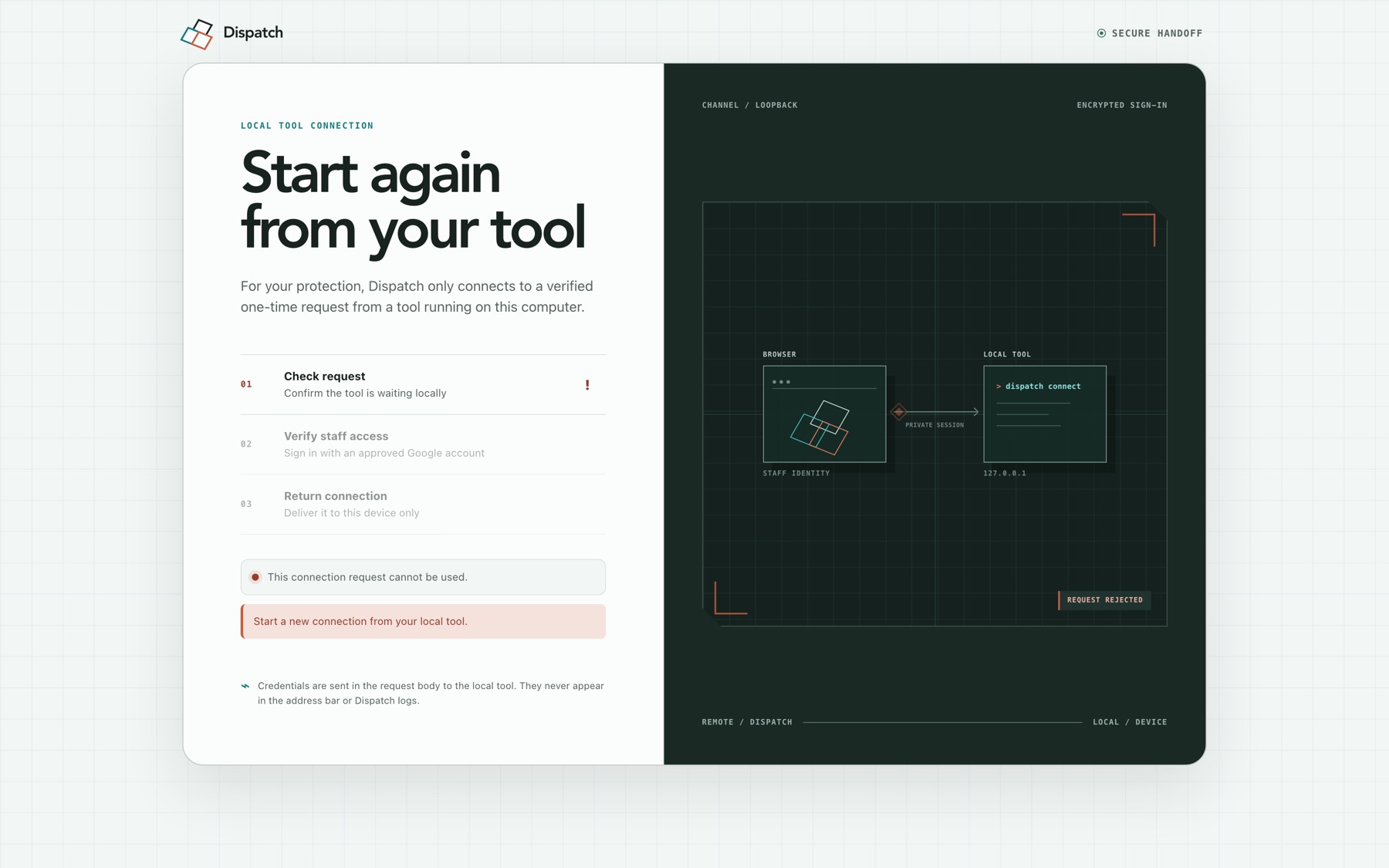The width and height of the screenshot is (1389, 868).
Task: Click the red dot in error message
Action: (x=255, y=577)
